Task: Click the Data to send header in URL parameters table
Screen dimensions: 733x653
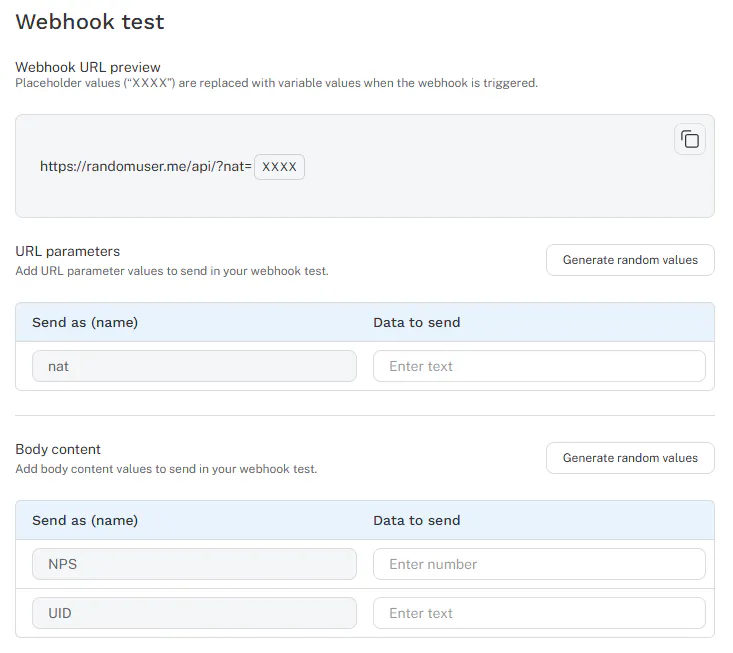Action: 417,323
